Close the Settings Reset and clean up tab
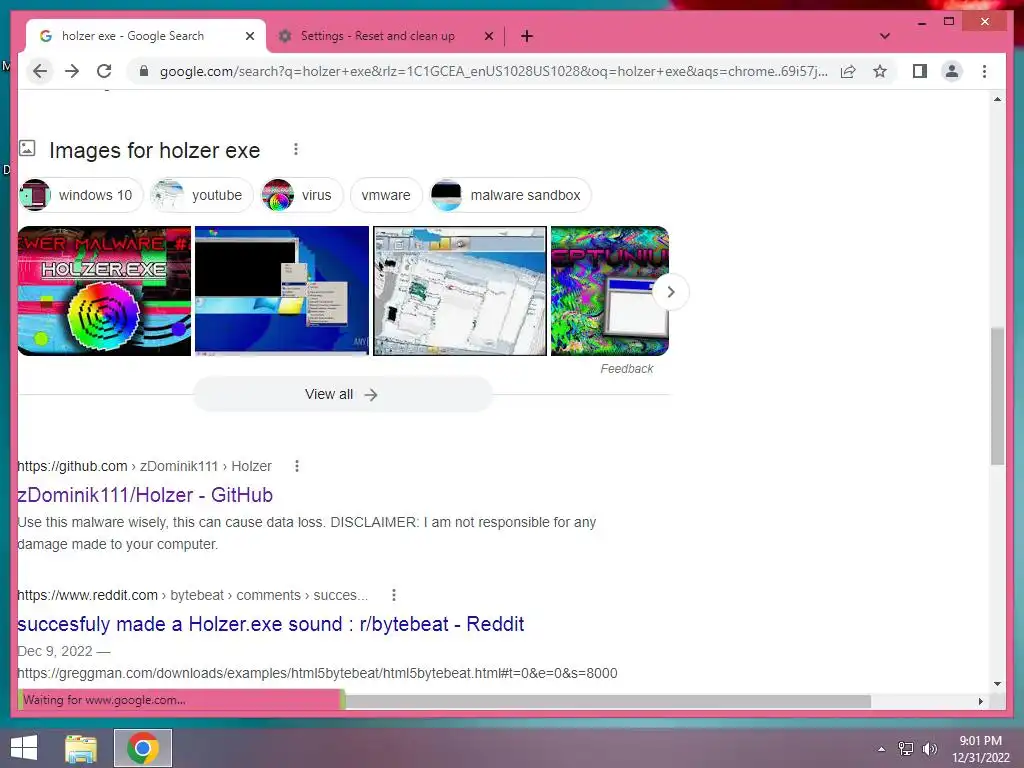This screenshot has height=768, width=1024. (x=488, y=37)
